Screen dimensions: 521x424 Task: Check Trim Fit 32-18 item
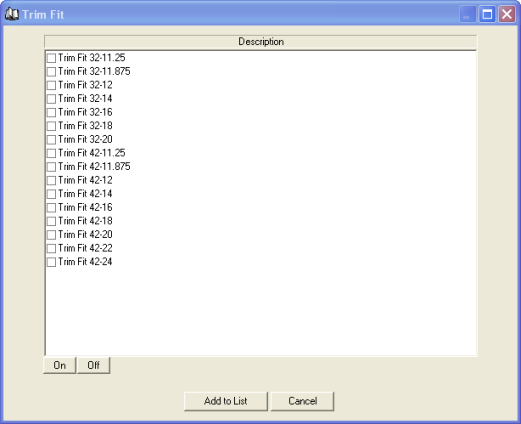(x=51, y=126)
